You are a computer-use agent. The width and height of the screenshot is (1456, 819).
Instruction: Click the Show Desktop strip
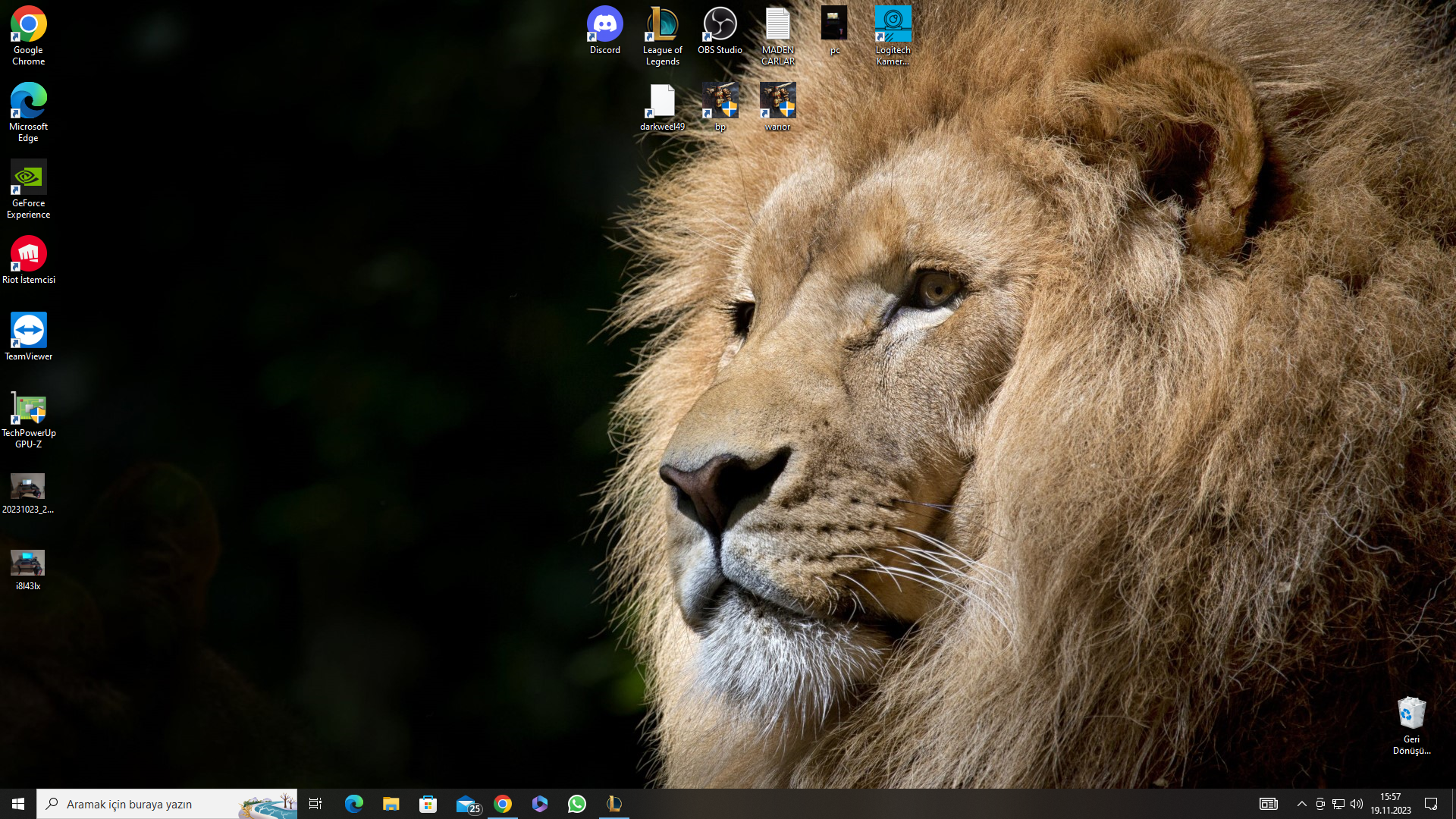pos(1453,804)
